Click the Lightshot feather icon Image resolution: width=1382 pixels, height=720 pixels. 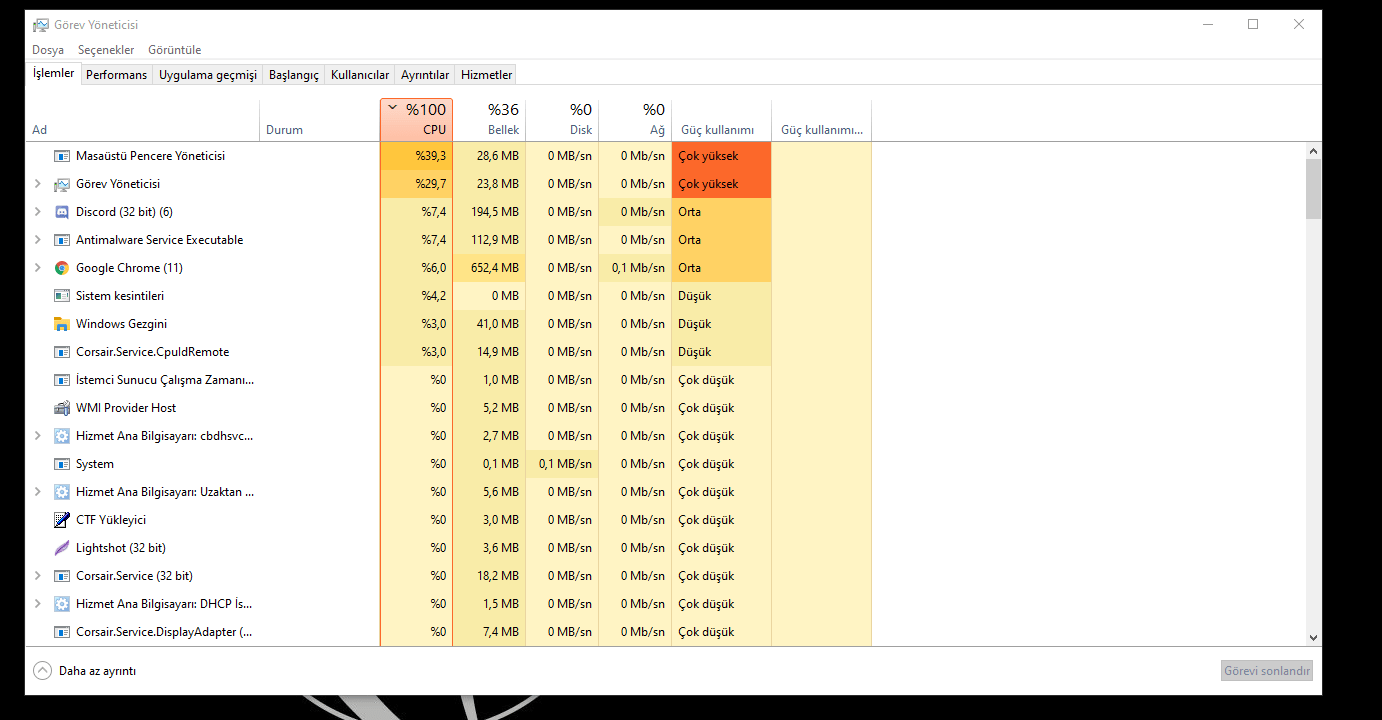click(62, 548)
